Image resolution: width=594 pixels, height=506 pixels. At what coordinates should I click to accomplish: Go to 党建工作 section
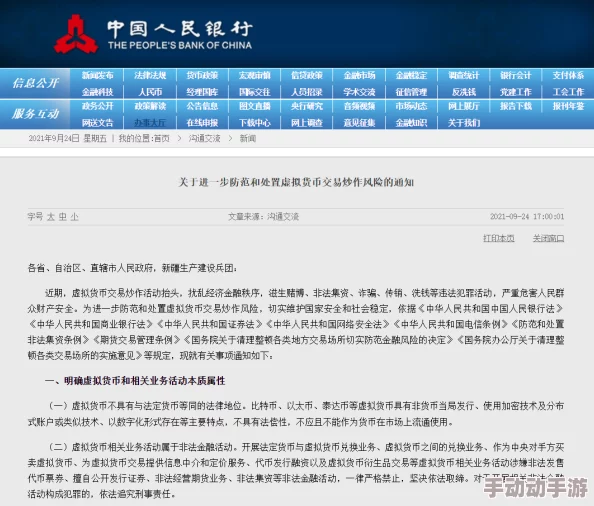[x=516, y=92]
